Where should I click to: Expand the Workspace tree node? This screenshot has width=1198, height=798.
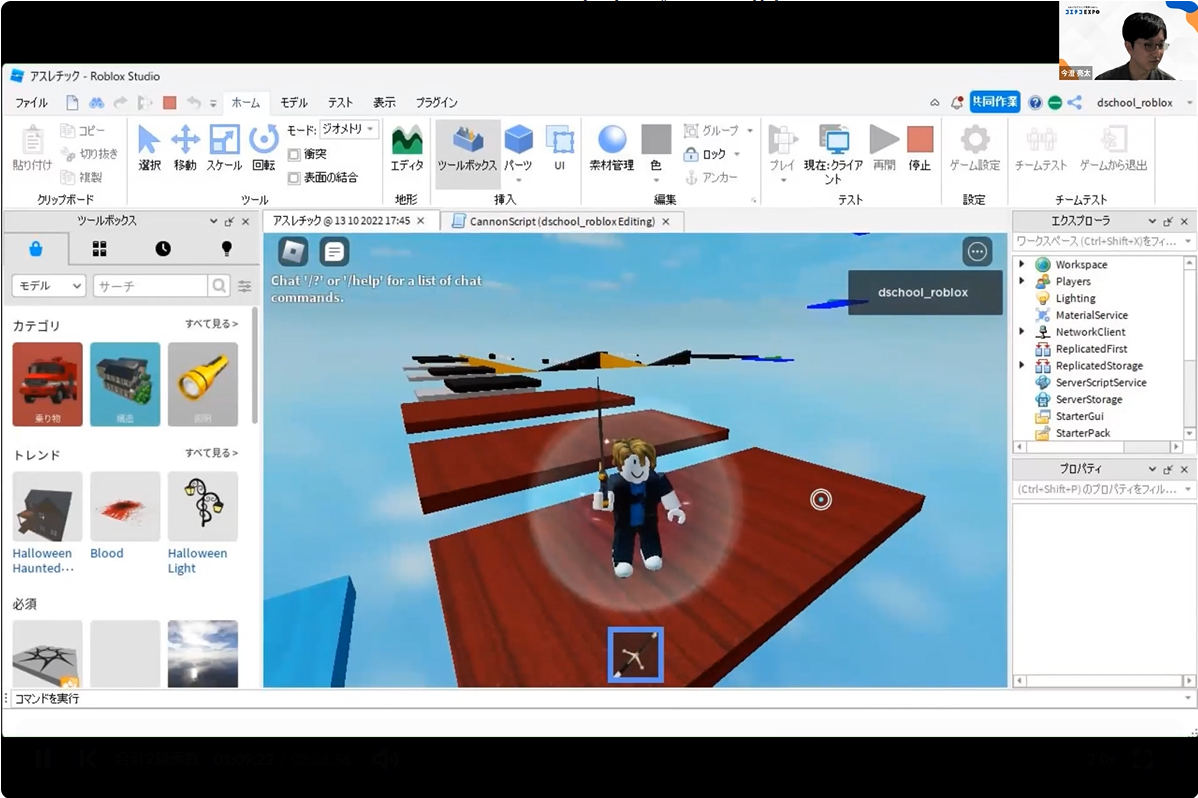coord(1022,264)
